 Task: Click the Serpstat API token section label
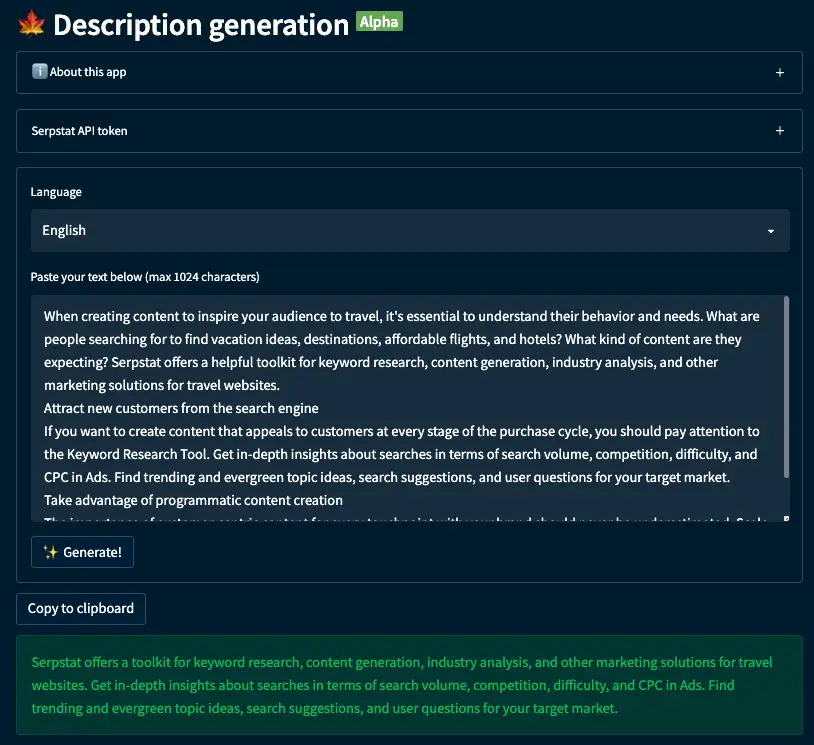click(x=79, y=131)
